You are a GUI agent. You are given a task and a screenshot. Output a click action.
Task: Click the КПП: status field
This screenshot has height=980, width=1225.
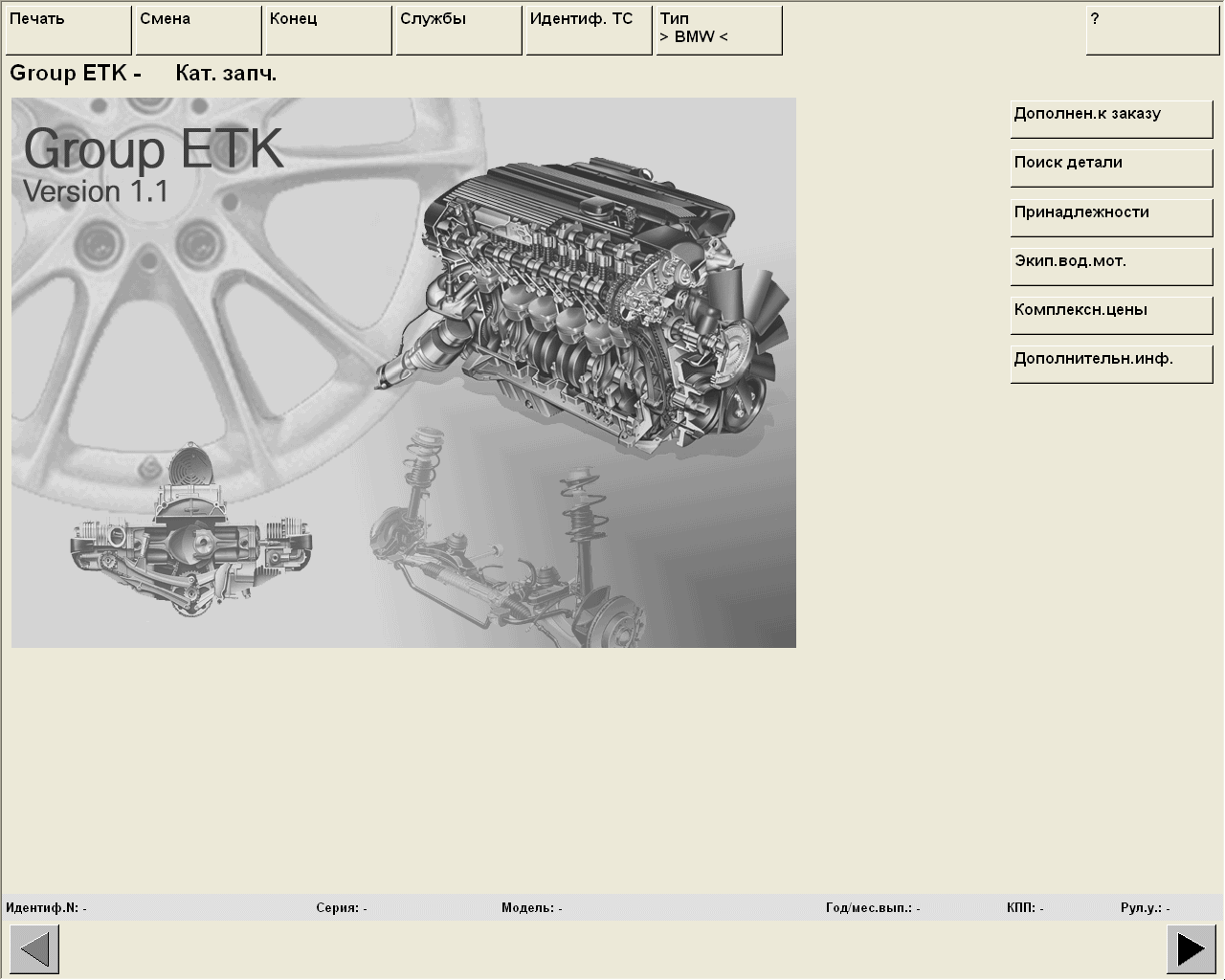[x=1025, y=907]
